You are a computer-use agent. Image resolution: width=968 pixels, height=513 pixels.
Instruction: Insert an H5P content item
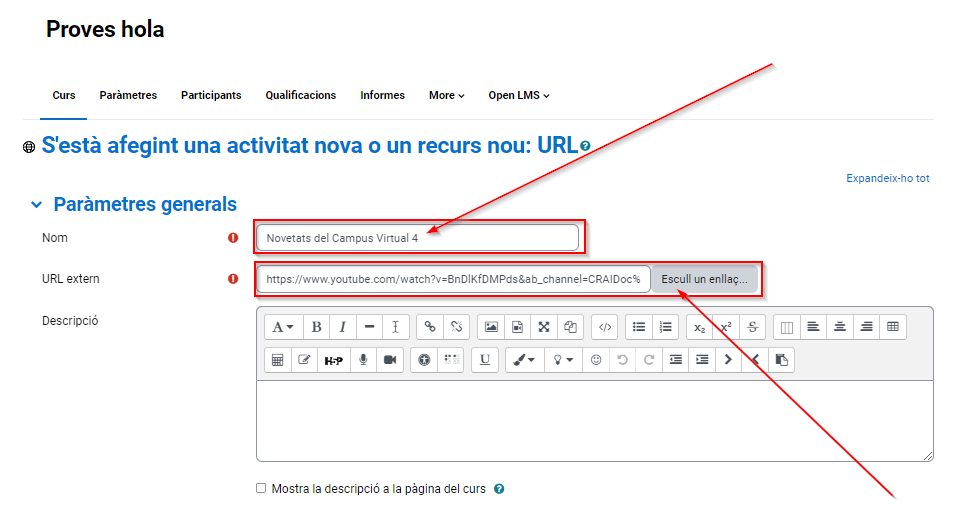333,360
